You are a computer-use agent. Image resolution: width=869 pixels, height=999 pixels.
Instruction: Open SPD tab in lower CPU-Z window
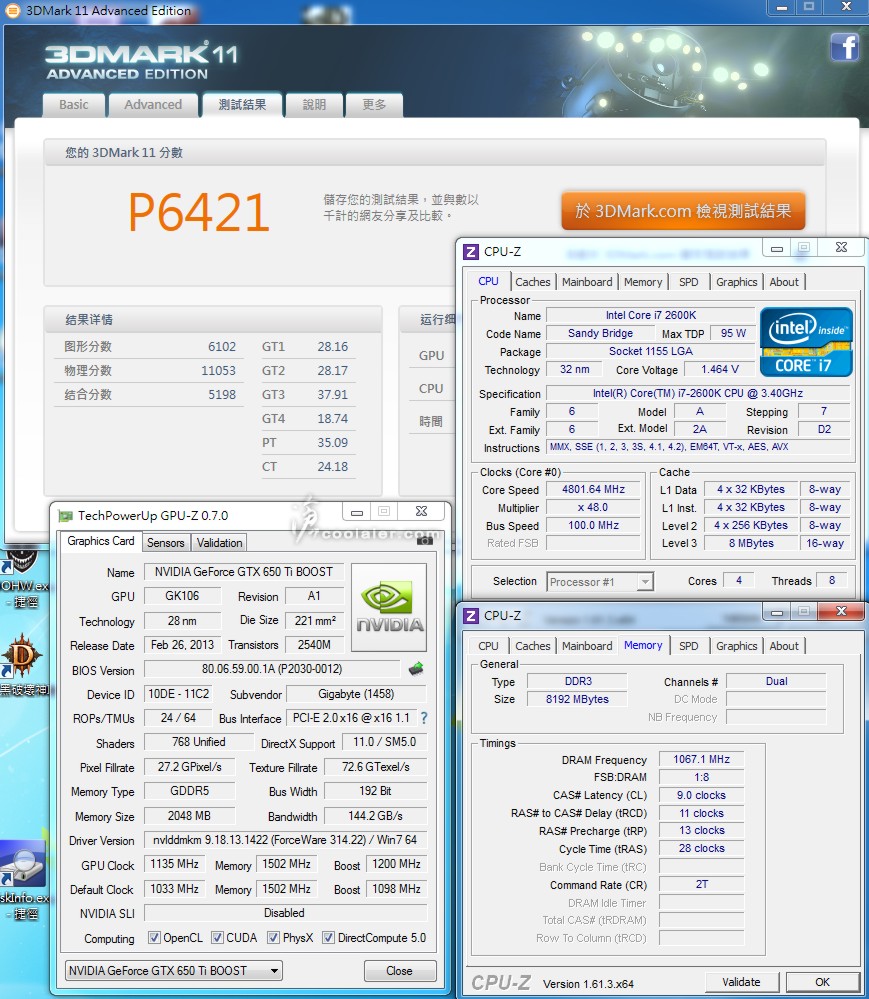click(689, 645)
